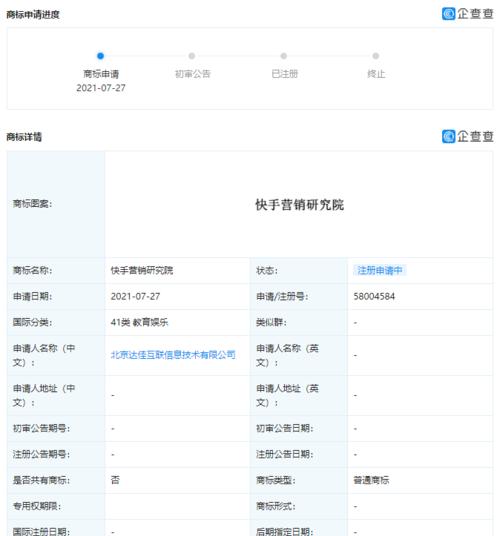Click the 申请日期 field label
The width and height of the screenshot is (500, 536).
point(32,296)
